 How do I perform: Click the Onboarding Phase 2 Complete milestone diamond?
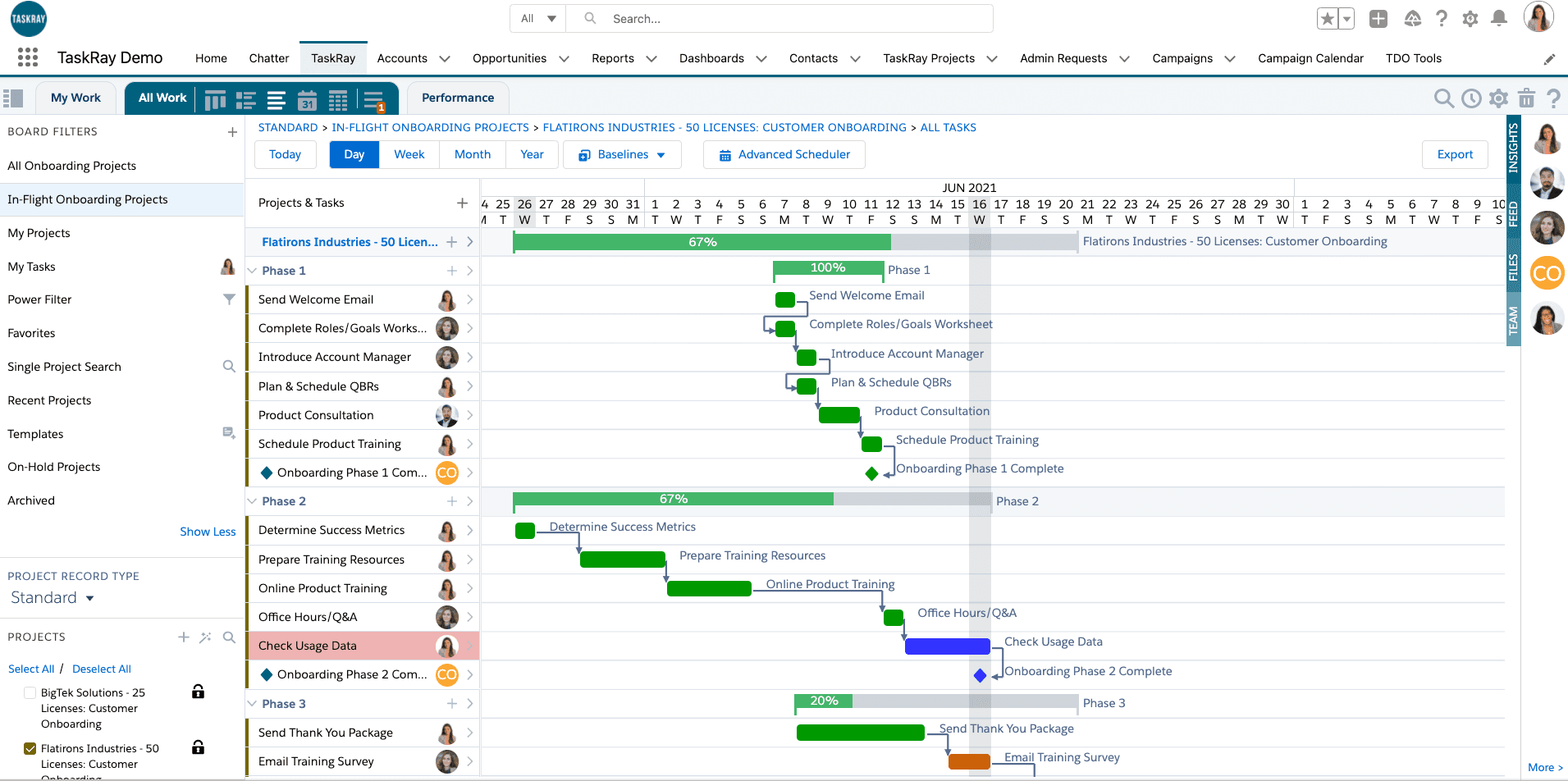tap(980, 675)
